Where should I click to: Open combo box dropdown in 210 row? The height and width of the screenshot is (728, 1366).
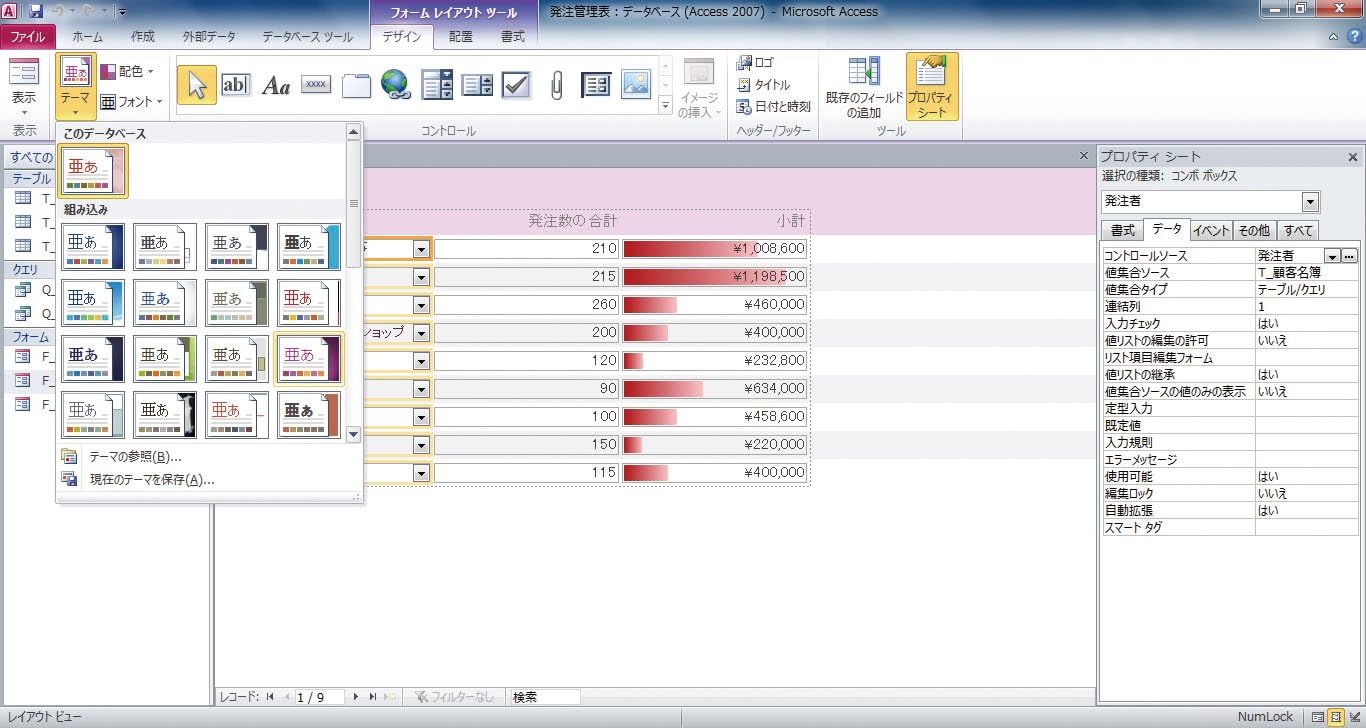tap(422, 248)
